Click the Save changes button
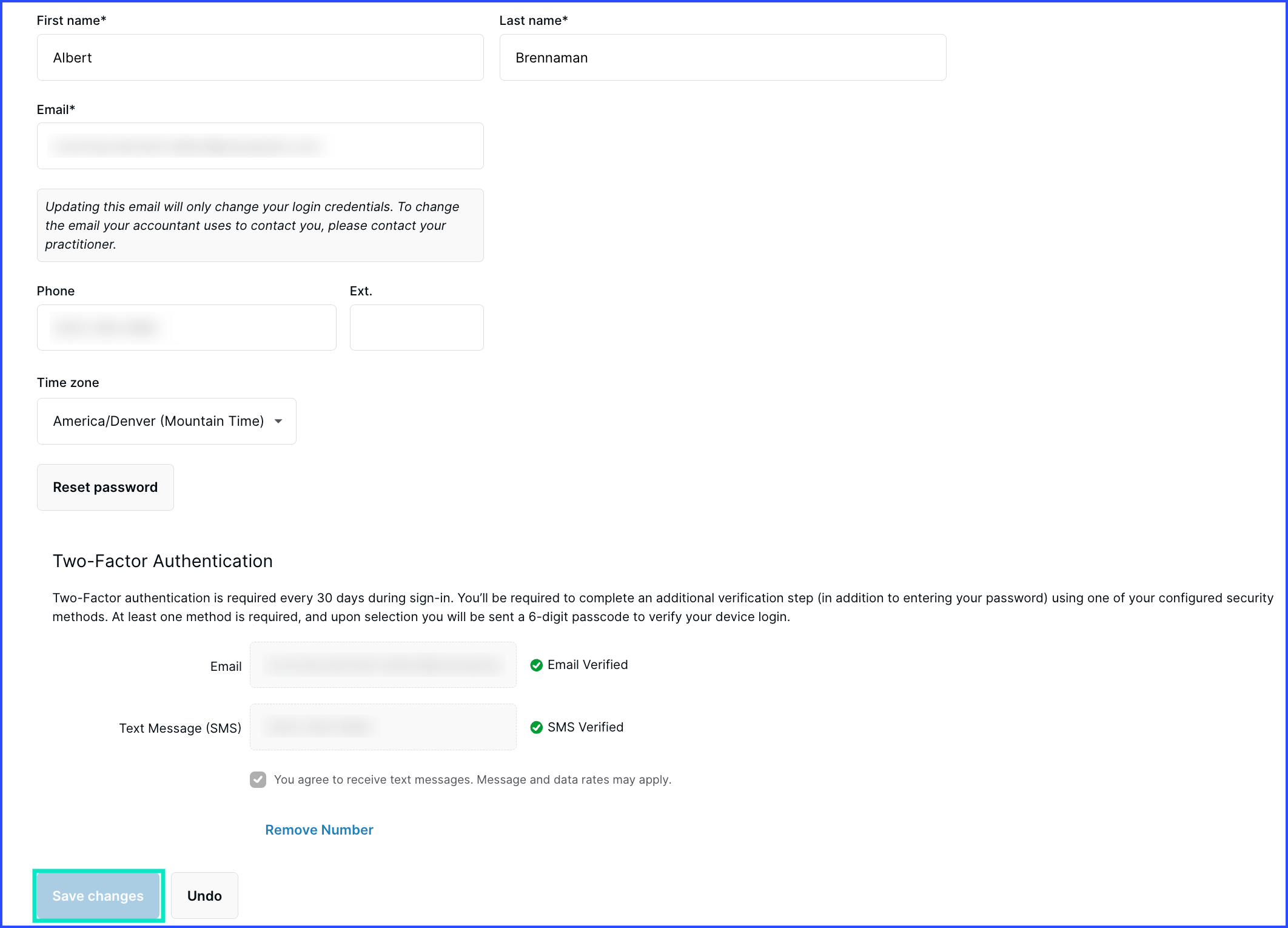Viewport: 1288px width, 928px height. point(98,896)
